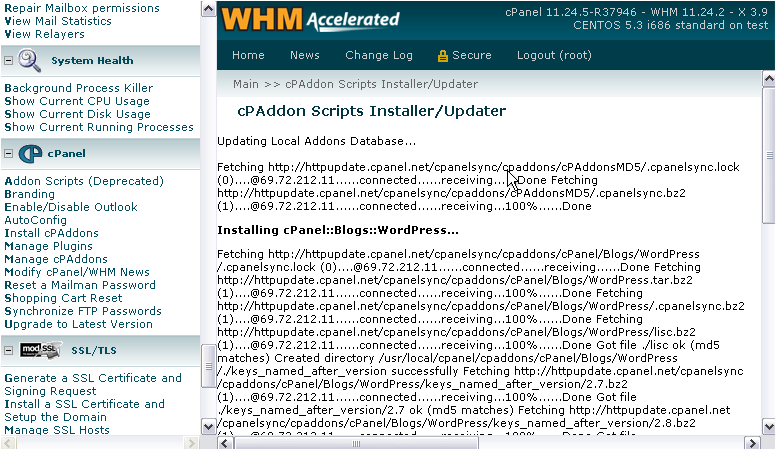Open View Mail Statistics
Viewport: 776px width, 450px height.
click(58, 21)
